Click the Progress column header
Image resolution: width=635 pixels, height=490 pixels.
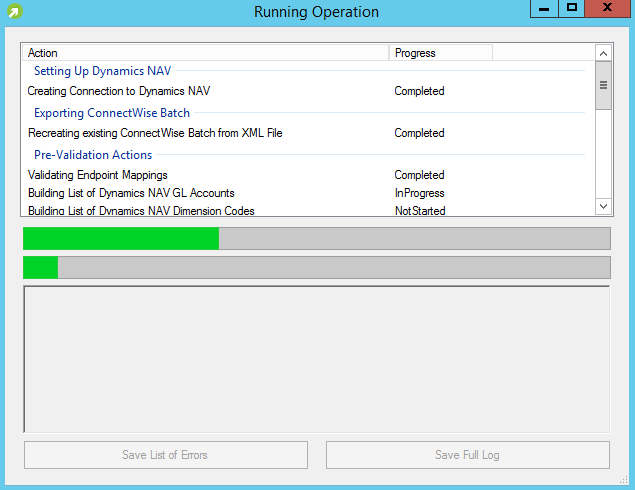[x=441, y=53]
